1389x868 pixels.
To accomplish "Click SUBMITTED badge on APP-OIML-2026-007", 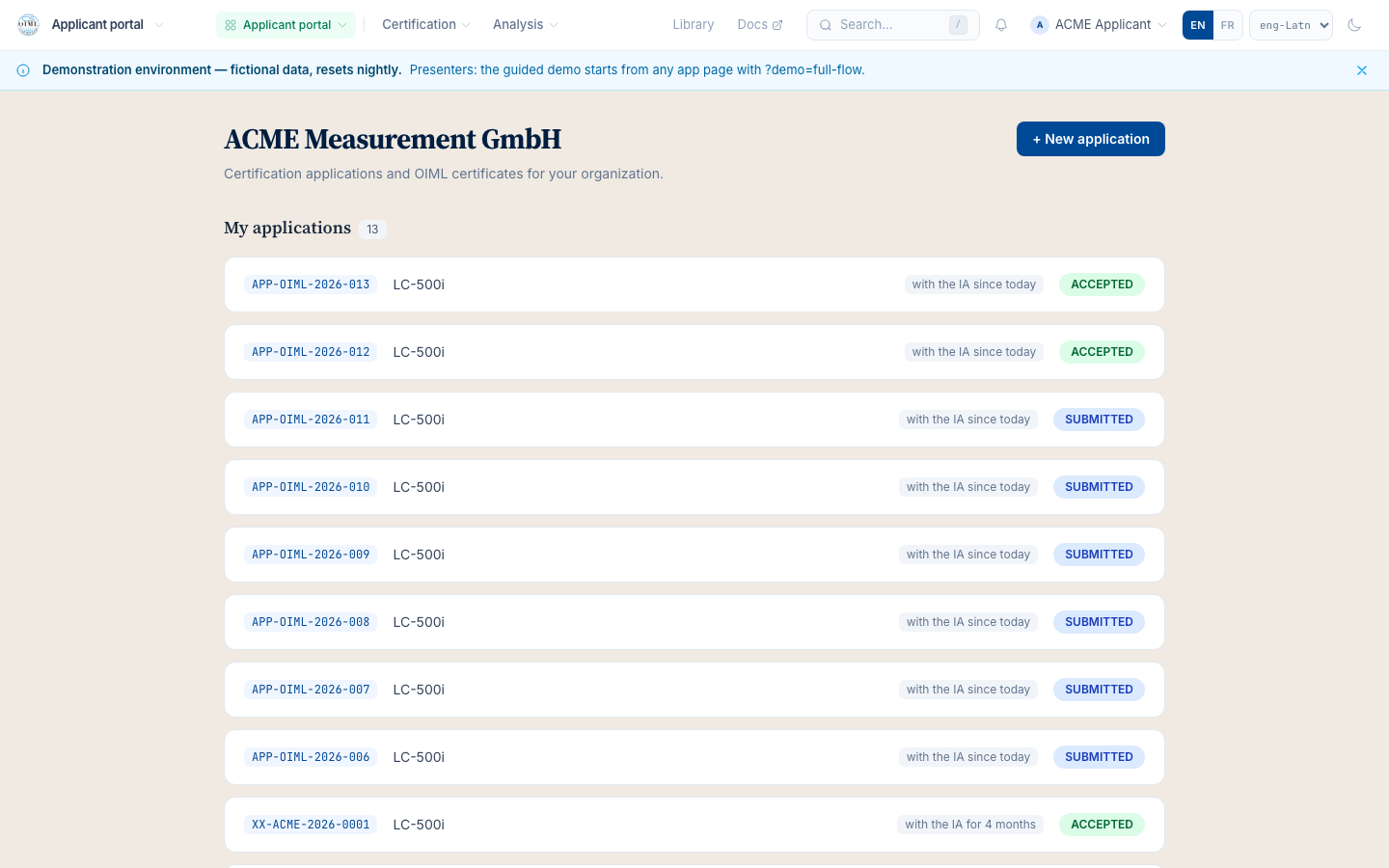I will tap(1099, 690).
